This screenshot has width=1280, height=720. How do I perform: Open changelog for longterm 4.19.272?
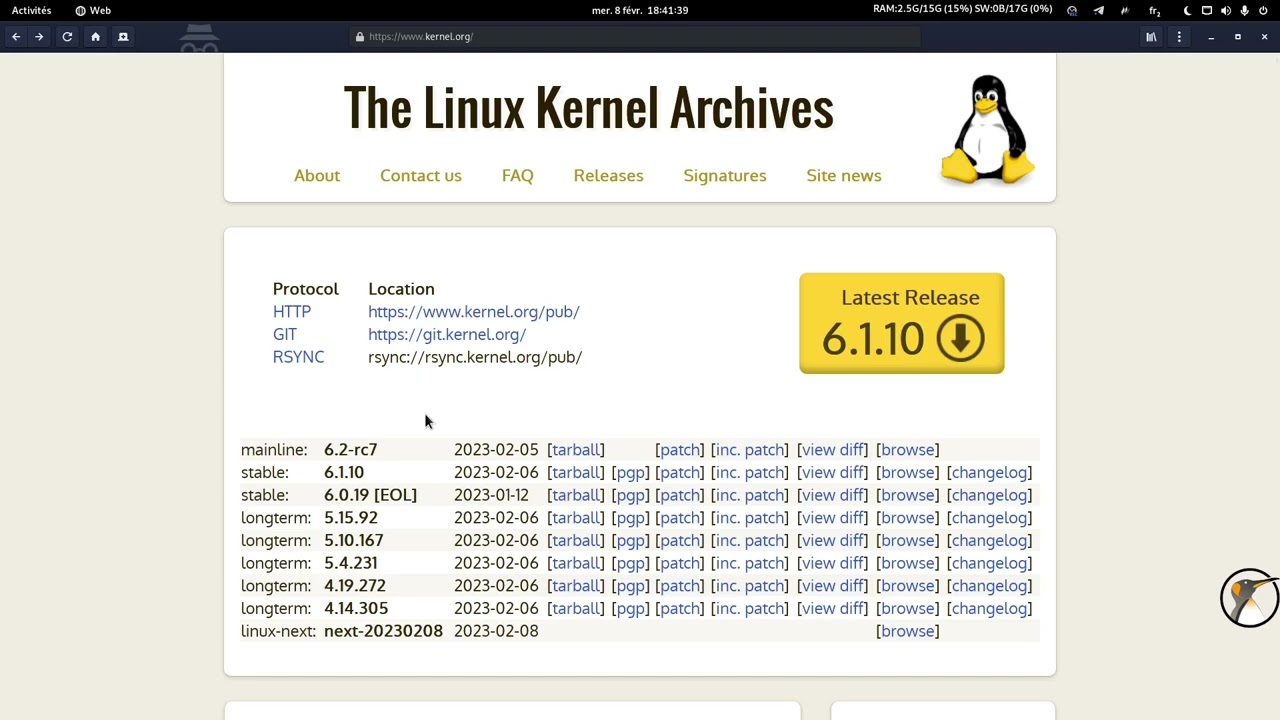990,586
